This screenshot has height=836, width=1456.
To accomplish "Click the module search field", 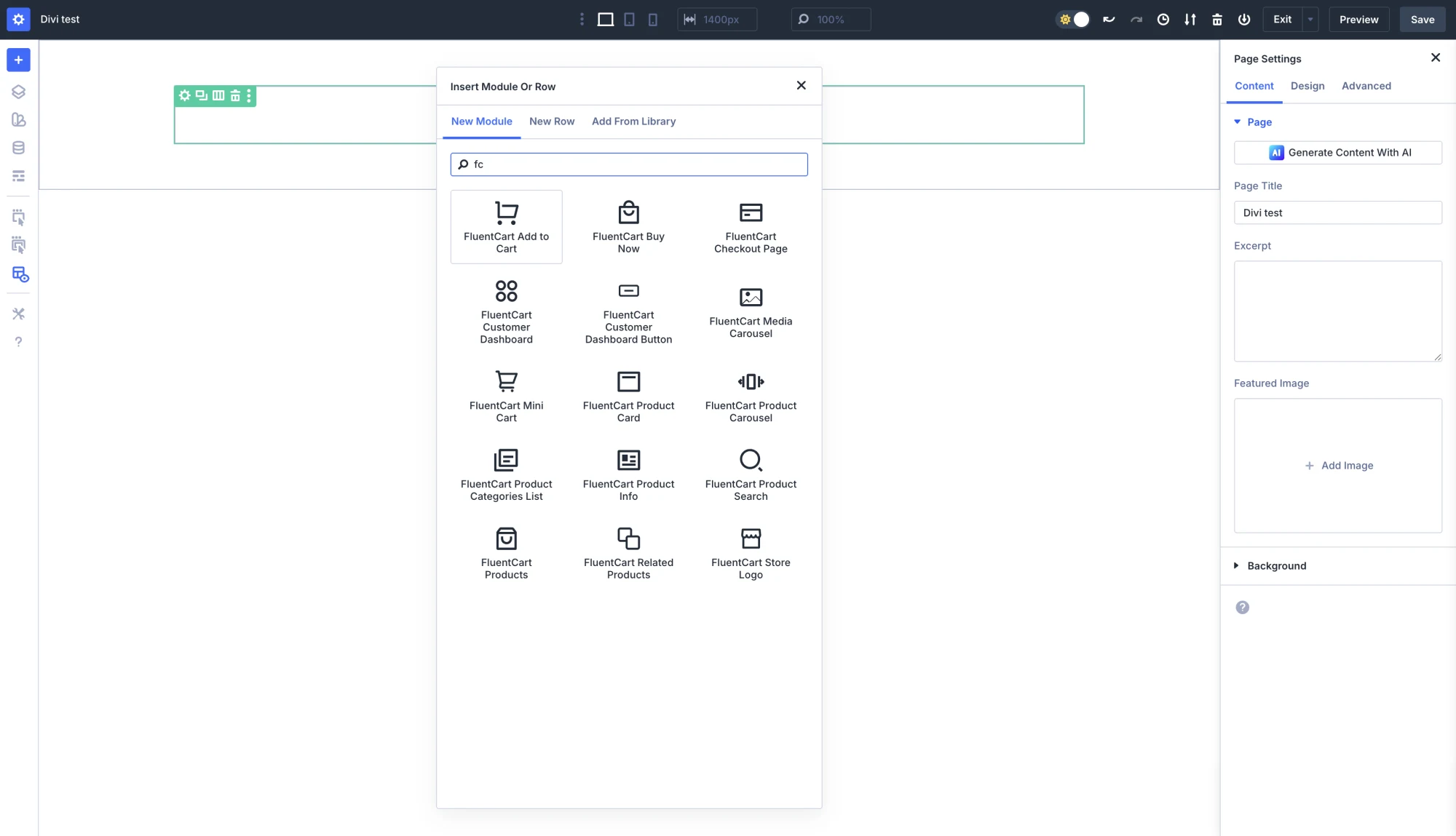I will [x=629, y=164].
